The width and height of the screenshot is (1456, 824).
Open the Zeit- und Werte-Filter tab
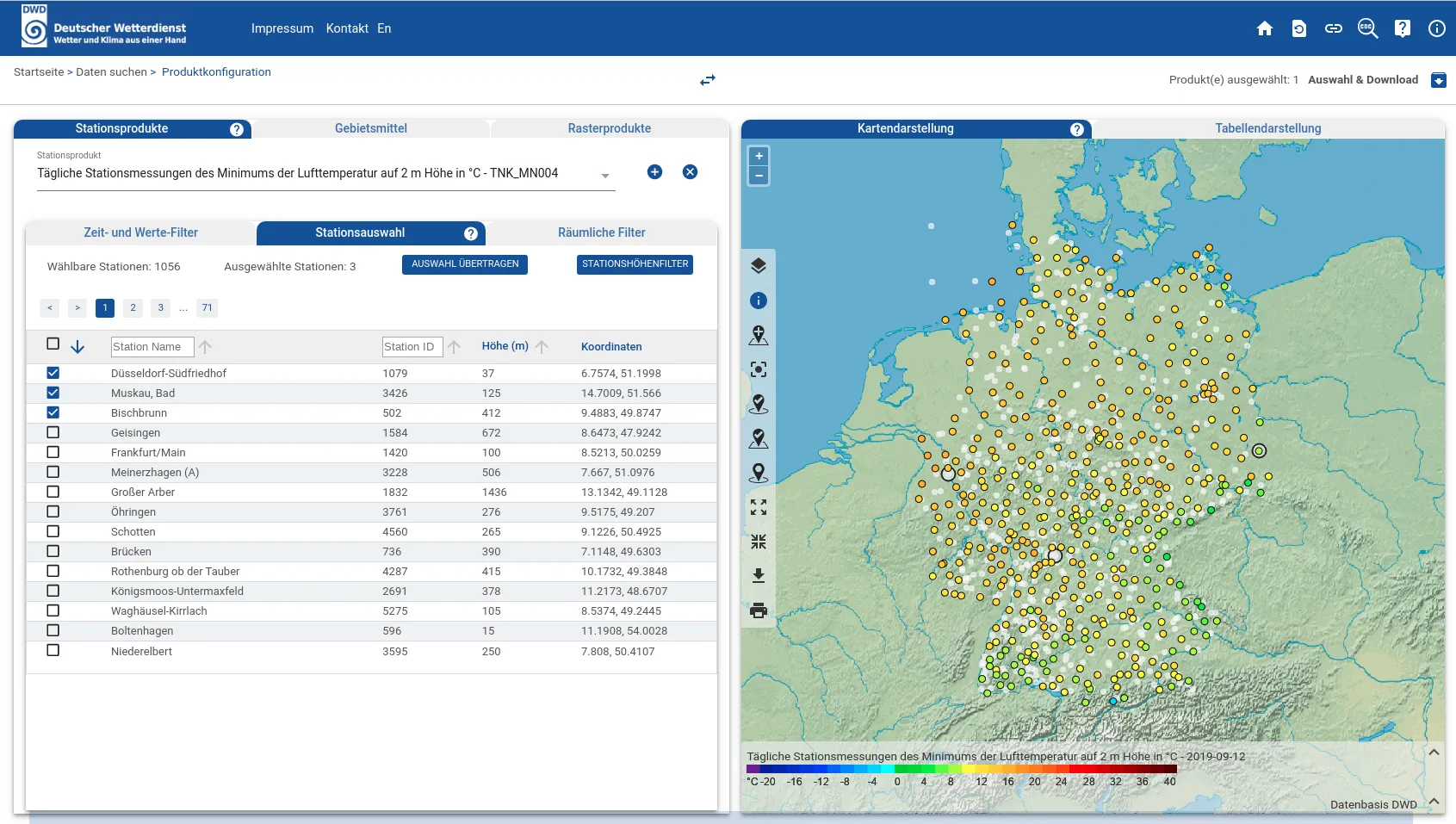(x=141, y=232)
